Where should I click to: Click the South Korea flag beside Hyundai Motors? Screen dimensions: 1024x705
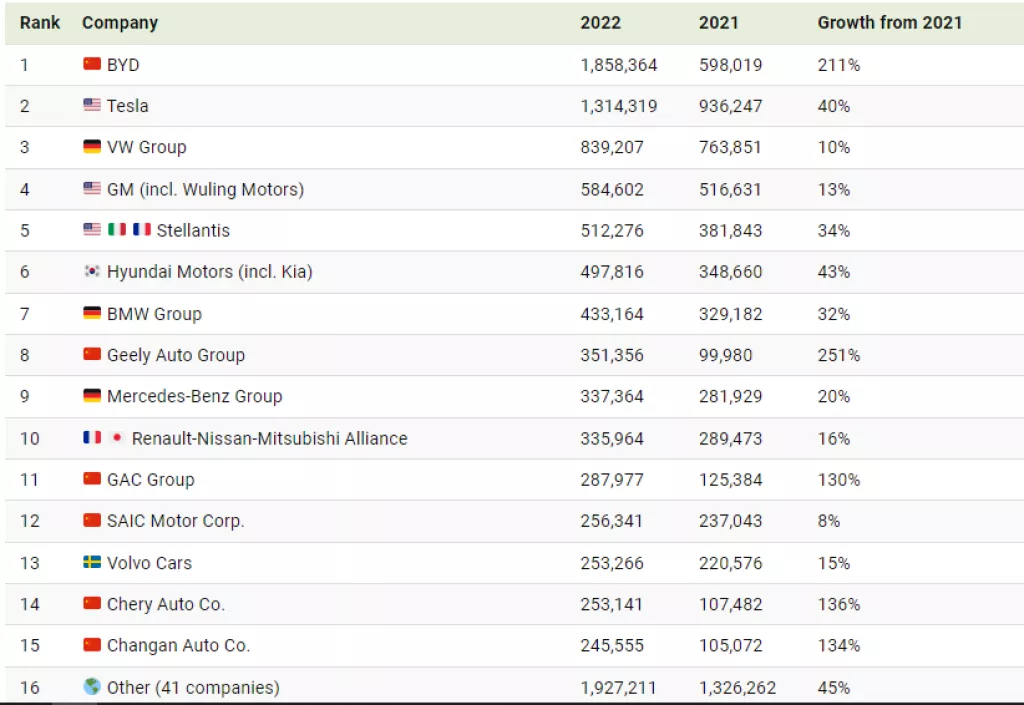[92, 272]
